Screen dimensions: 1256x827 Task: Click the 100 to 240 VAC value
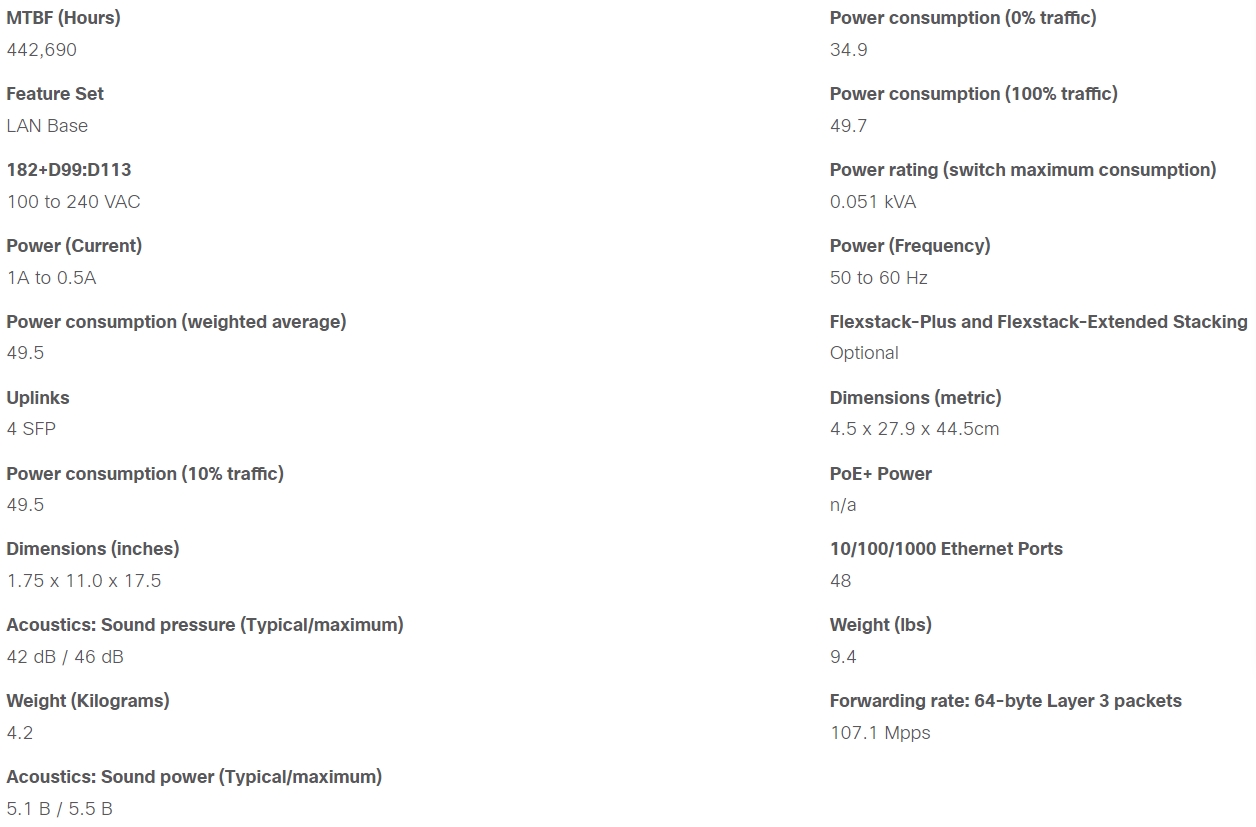point(73,202)
